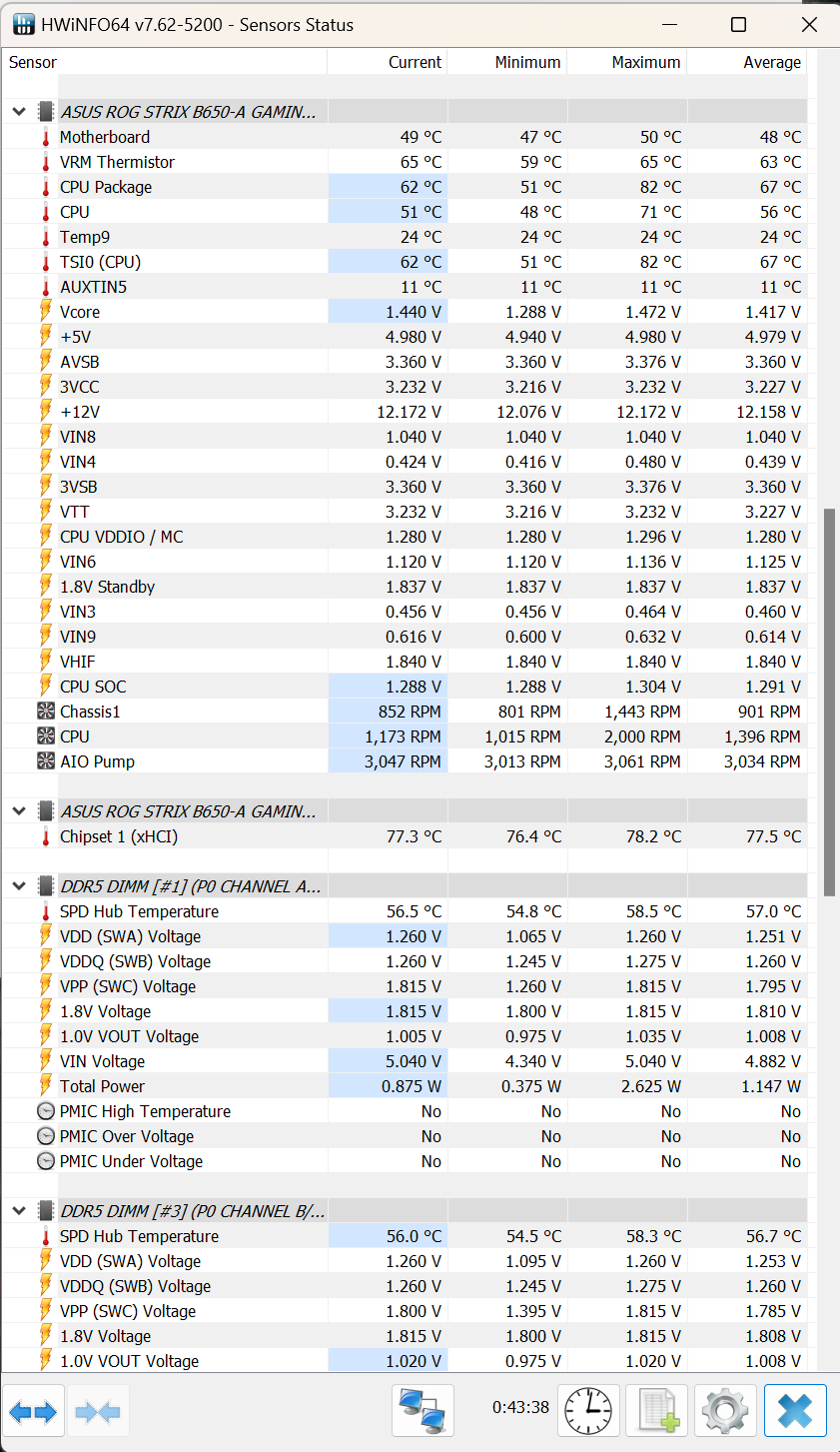Select the VTT voltage row
The image size is (840, 1452).
pyautogui.click(x=405, y=512)
